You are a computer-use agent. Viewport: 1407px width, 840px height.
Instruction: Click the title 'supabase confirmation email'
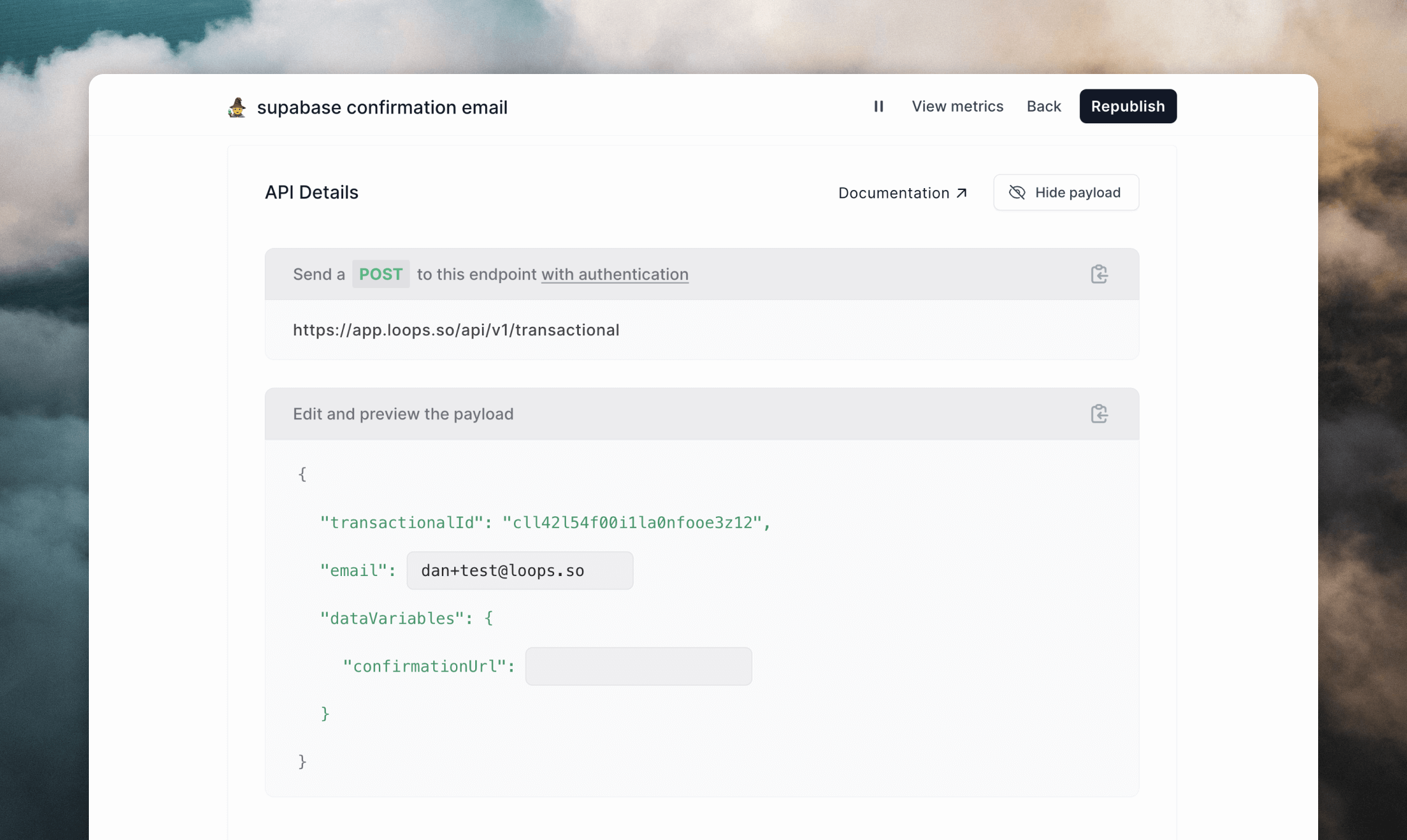(382, 107)
